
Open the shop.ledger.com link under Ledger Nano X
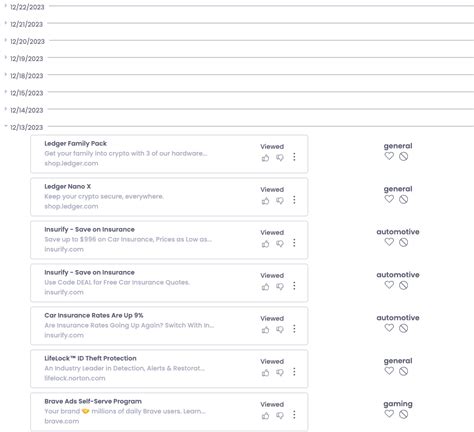[x=71, y=206]
